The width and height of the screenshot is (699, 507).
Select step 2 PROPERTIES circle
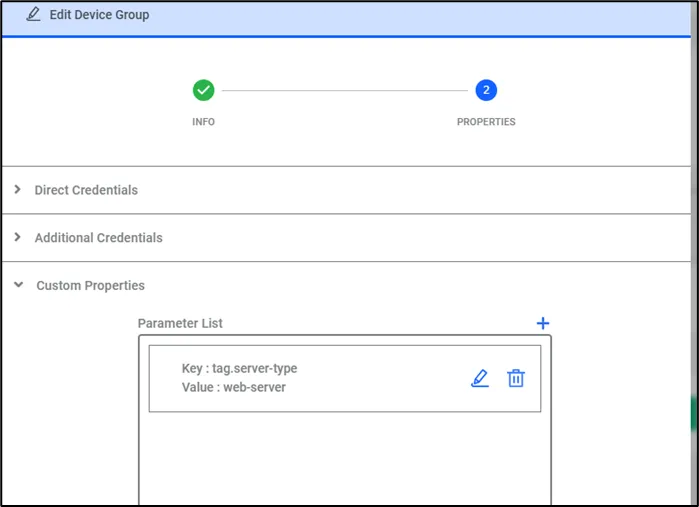486,90
